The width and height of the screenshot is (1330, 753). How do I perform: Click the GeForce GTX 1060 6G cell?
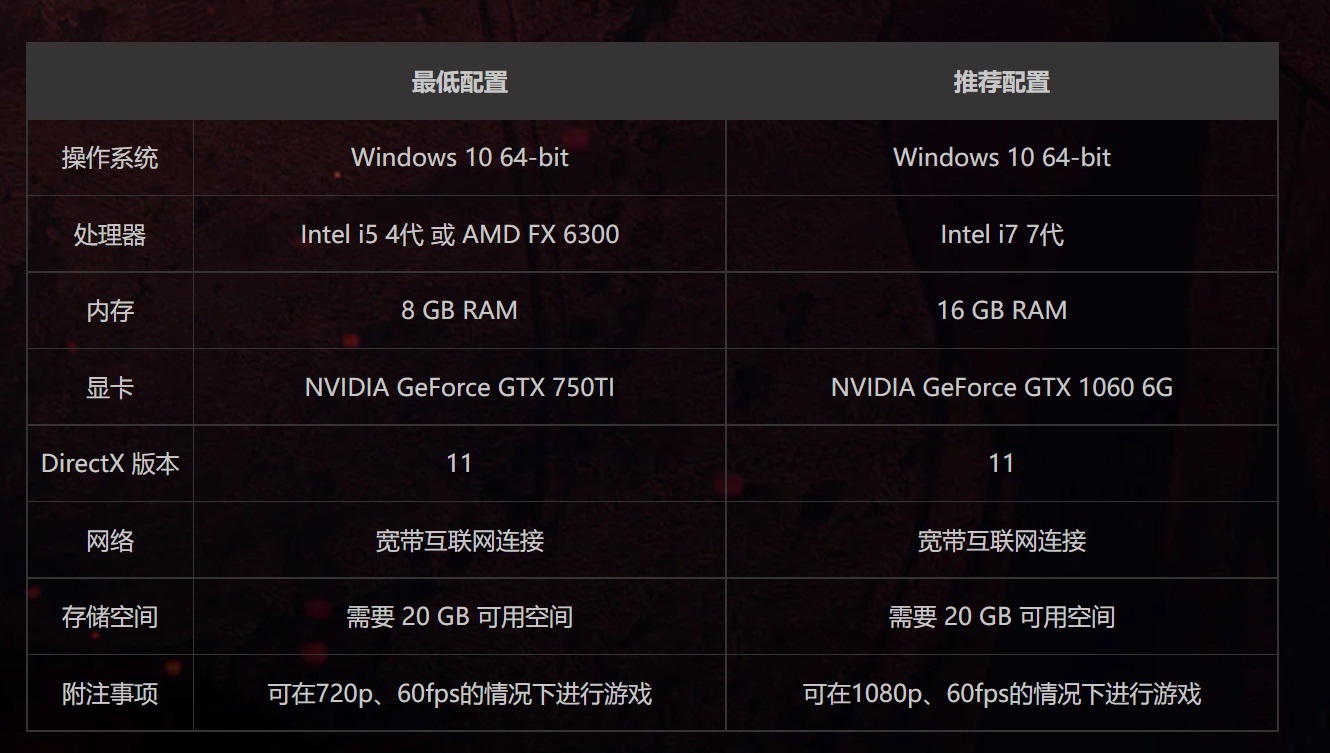tap(1002, 388)
